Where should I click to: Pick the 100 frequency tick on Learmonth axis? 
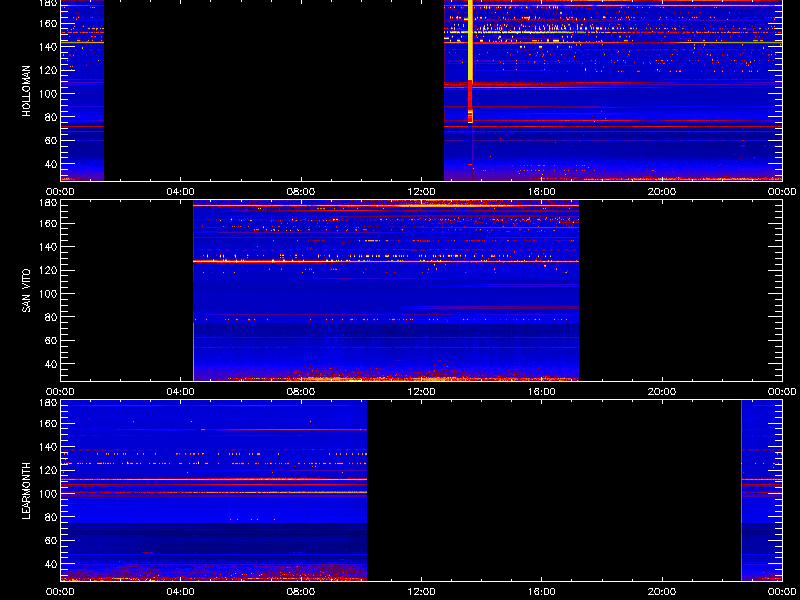pos(48,494)
